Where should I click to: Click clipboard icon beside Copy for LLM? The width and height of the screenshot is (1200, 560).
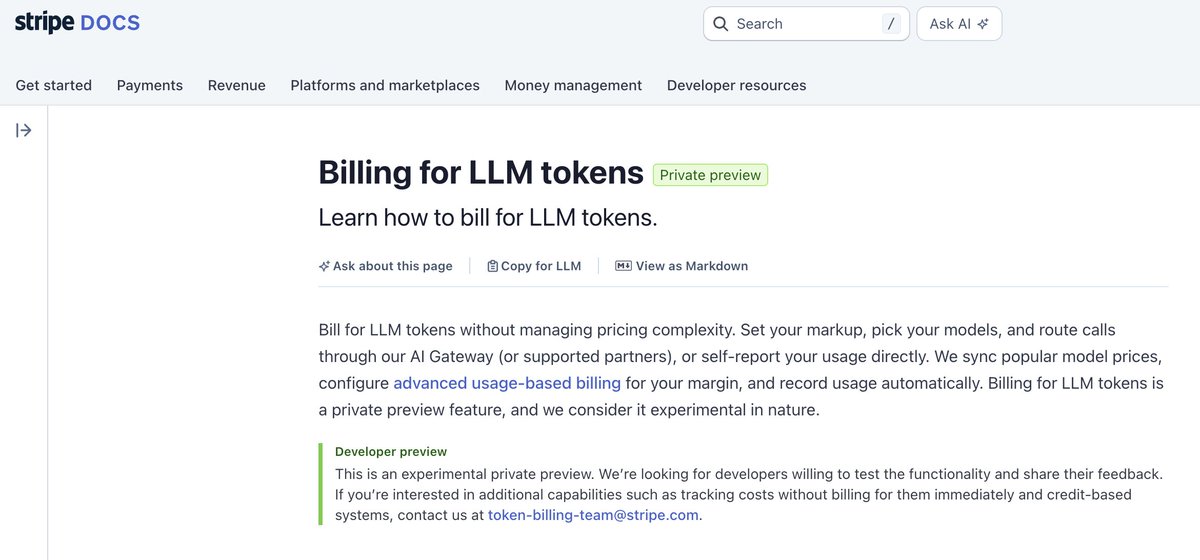tap(492, 266)
